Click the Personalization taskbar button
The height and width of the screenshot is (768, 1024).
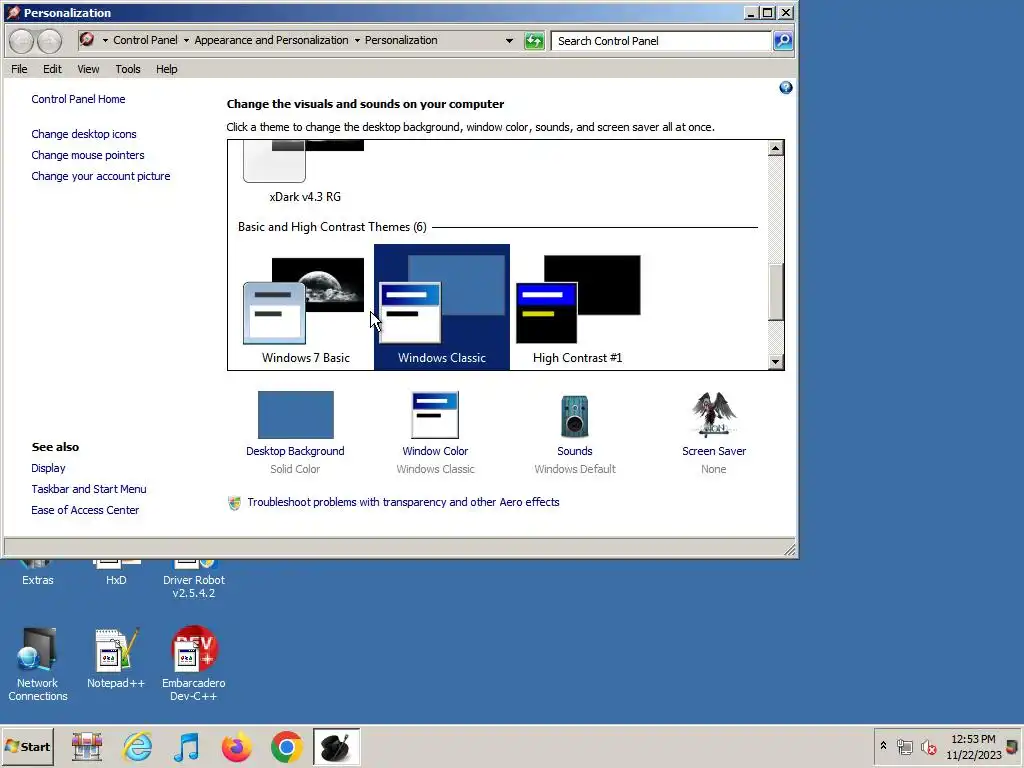click(336, 747)
